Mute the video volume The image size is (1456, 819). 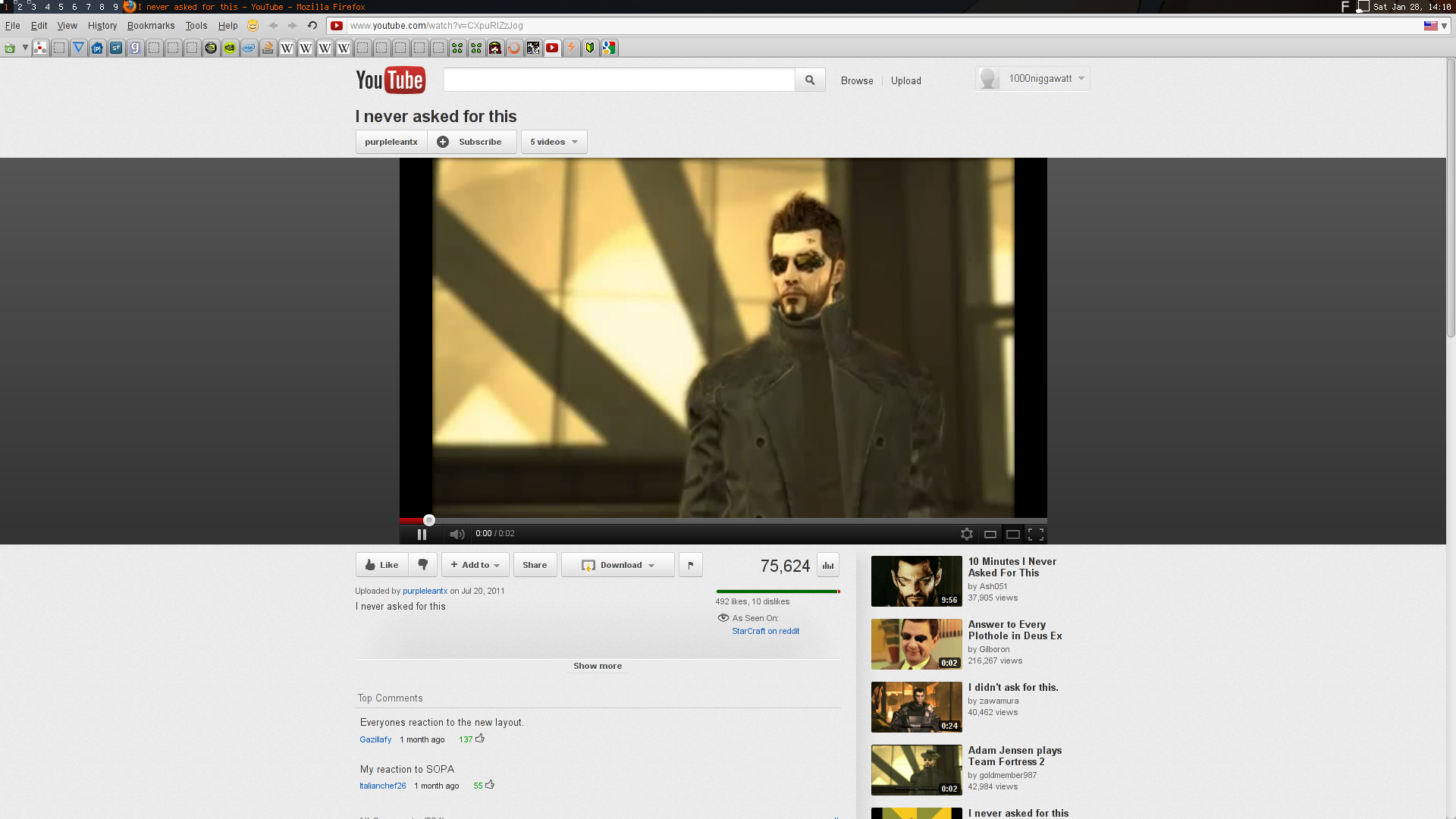(x=457, y=534)
